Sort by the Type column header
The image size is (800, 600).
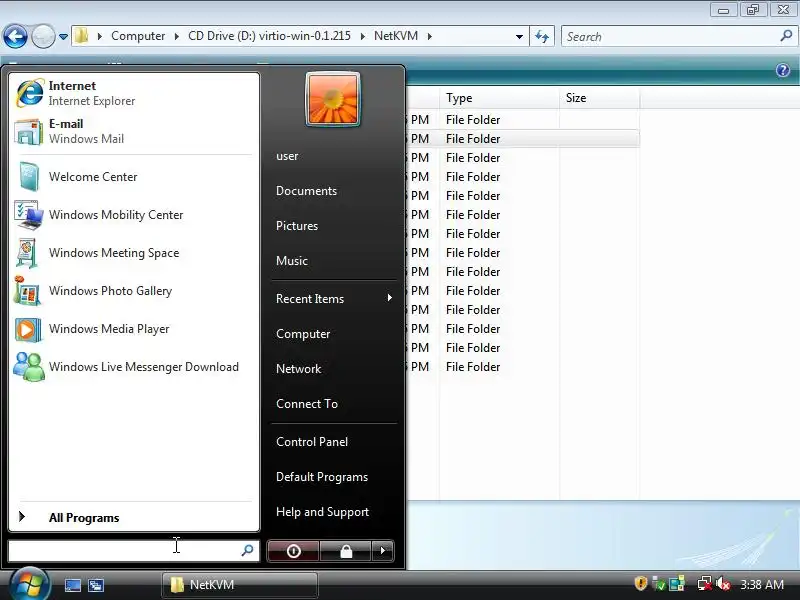[499, 98]
